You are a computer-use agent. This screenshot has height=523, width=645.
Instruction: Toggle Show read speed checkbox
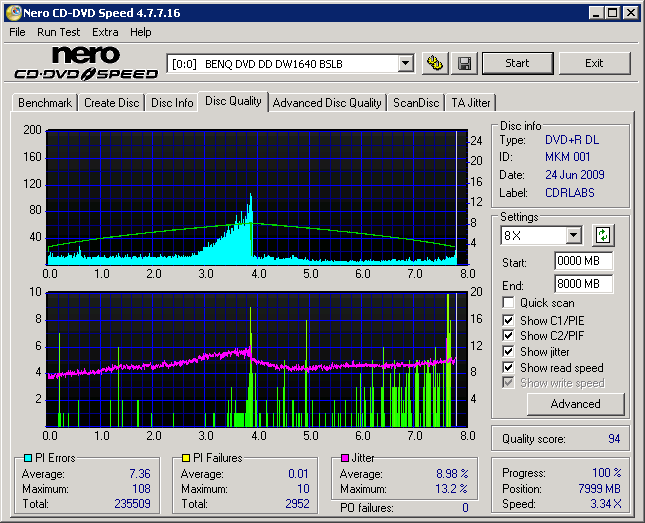click(x=510, y=368)
